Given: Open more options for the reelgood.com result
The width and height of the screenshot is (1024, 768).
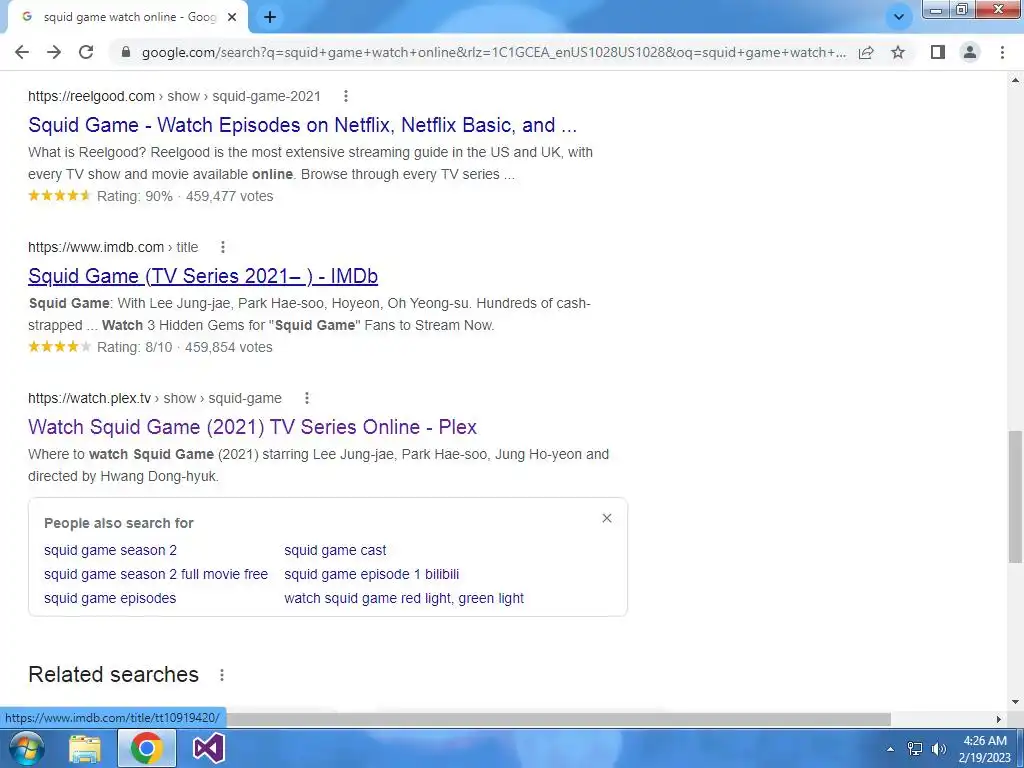Looking at the screenshot, I should click(x=345, y=96).
